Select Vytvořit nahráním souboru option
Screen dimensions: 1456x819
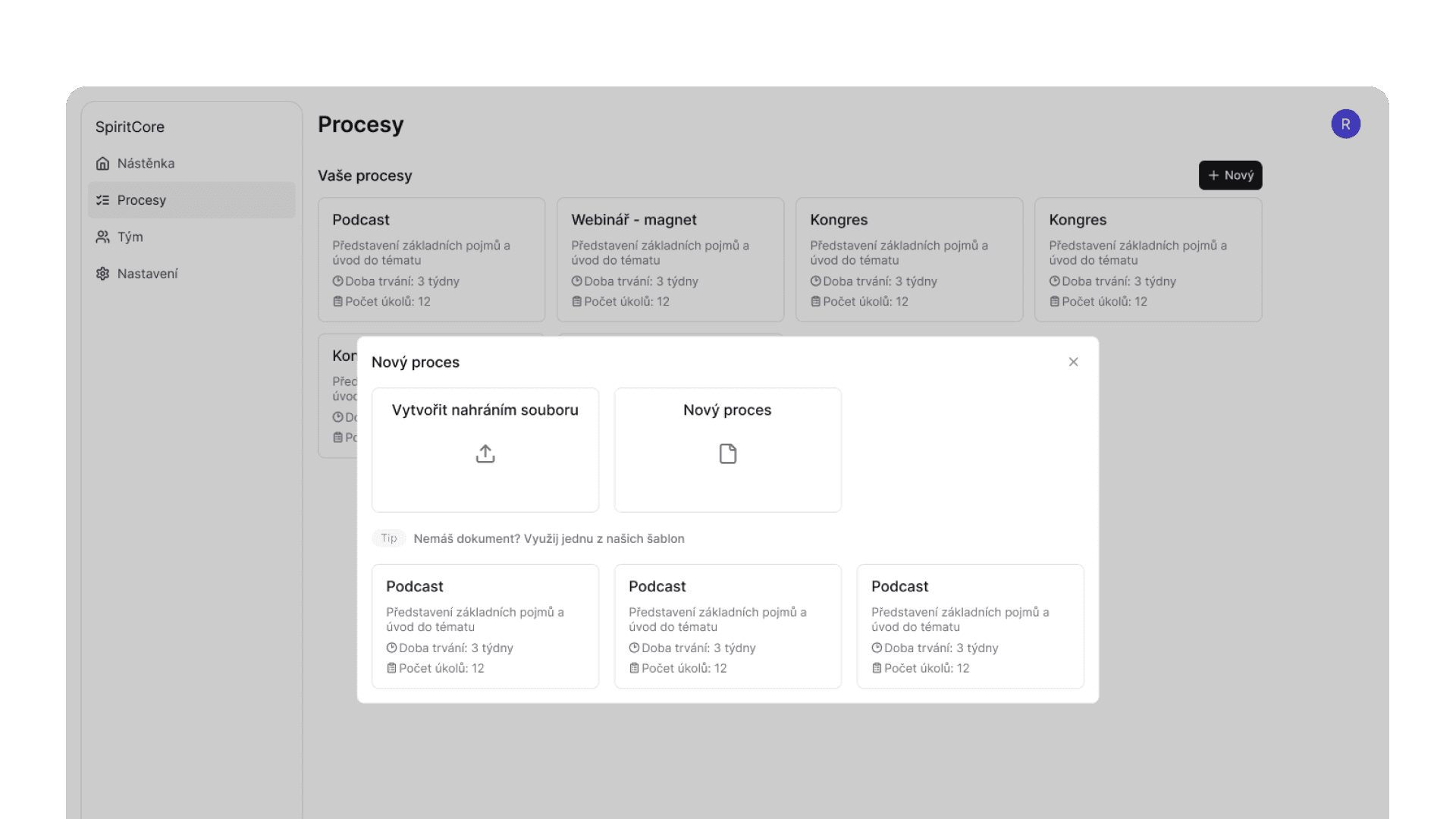point(485,449)
